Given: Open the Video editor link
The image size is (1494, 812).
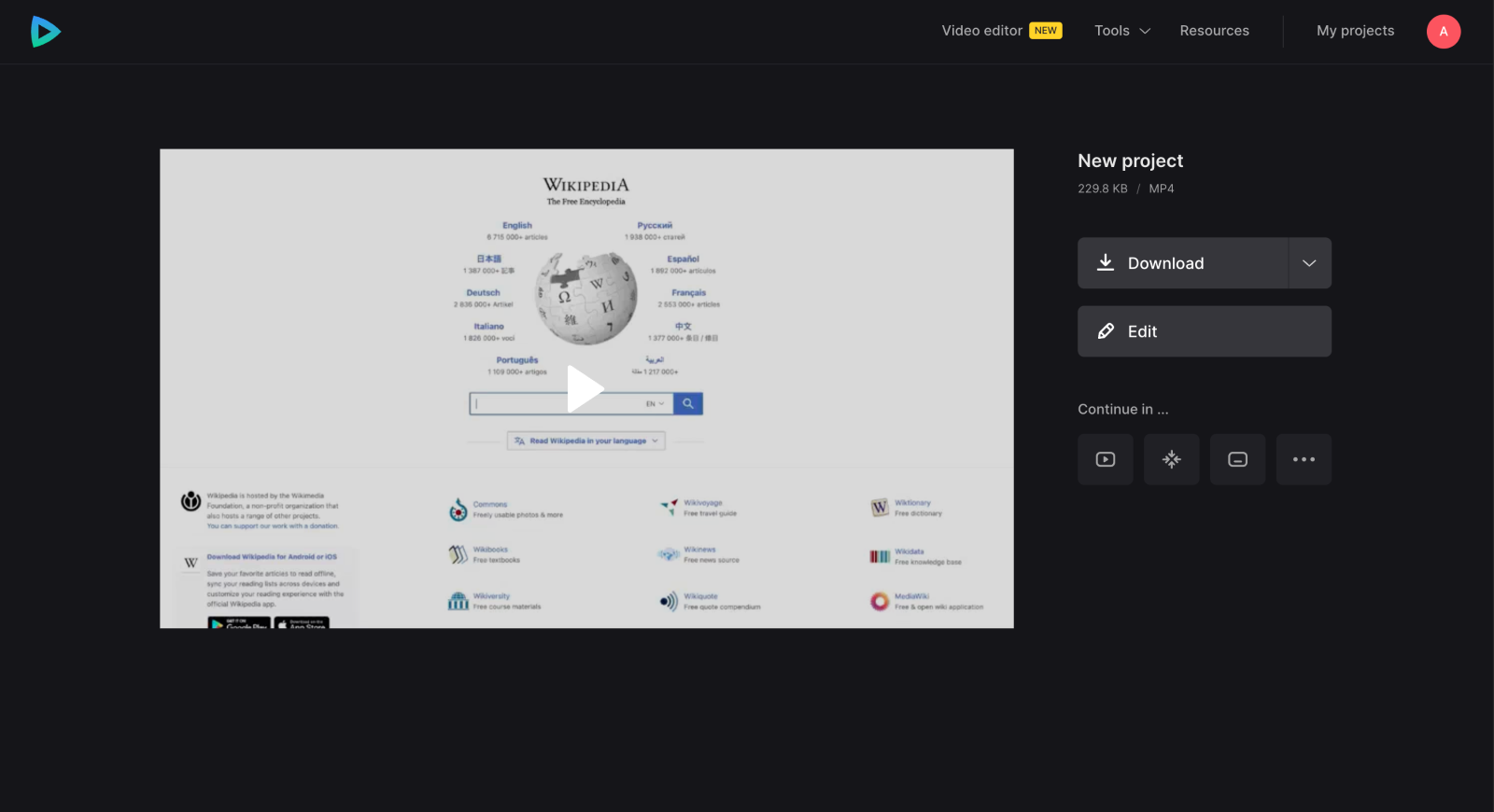Looking at the screenshot, I should [981, 31].
